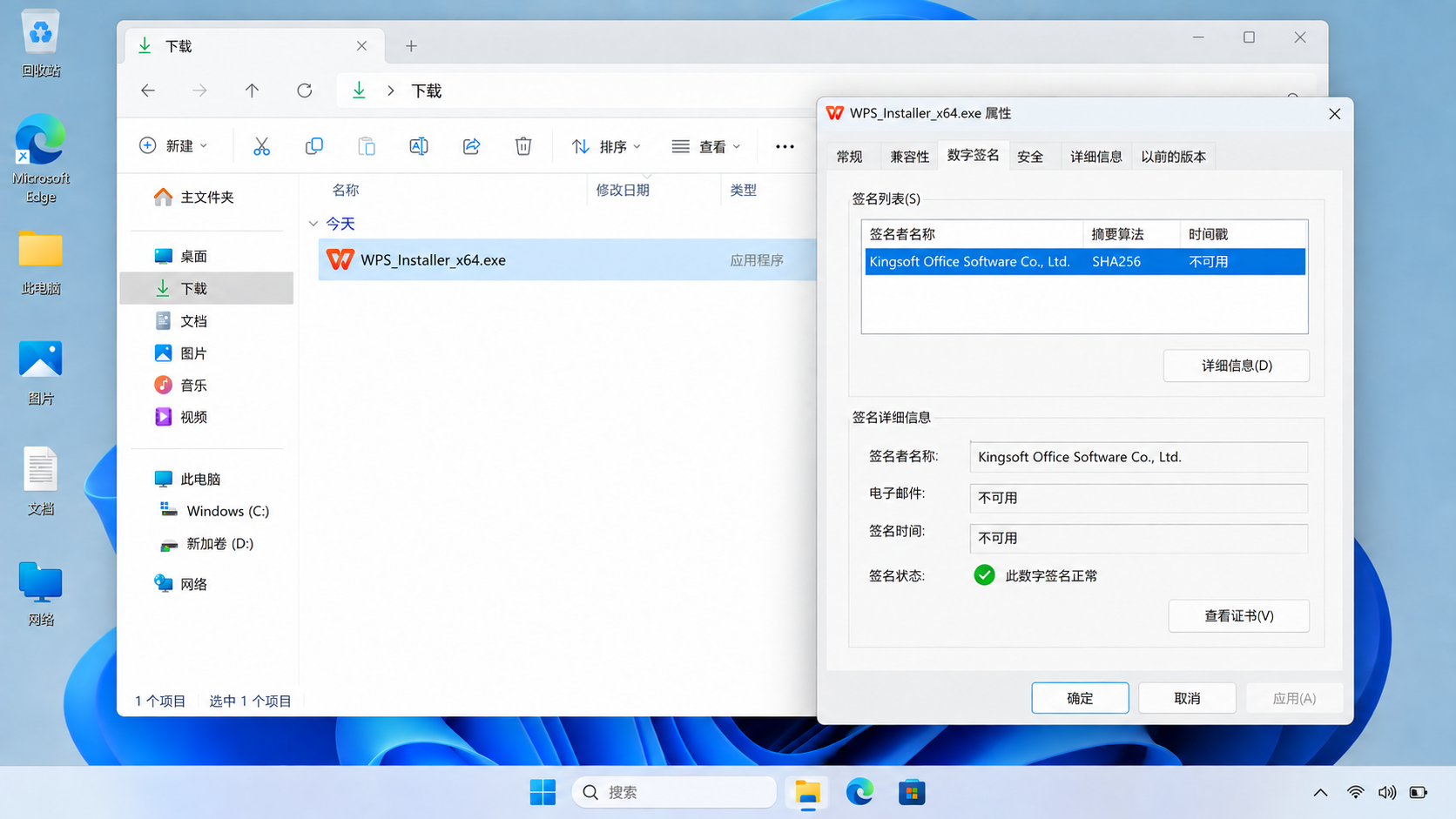Click the Paste clipboard icon
This screenshot has height=819, width=1456.
point(367,146)
